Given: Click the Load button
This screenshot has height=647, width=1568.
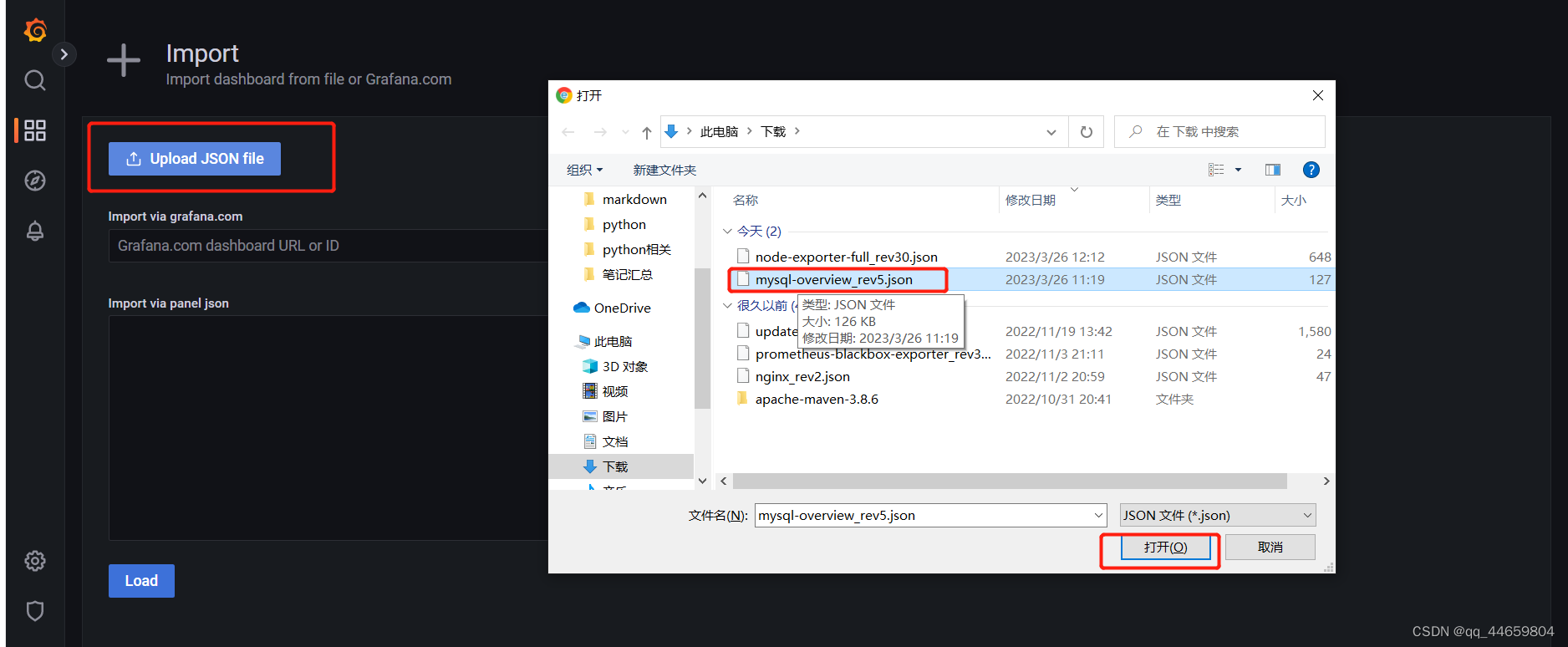Looking at the screenshot, I should coord(141,581).
